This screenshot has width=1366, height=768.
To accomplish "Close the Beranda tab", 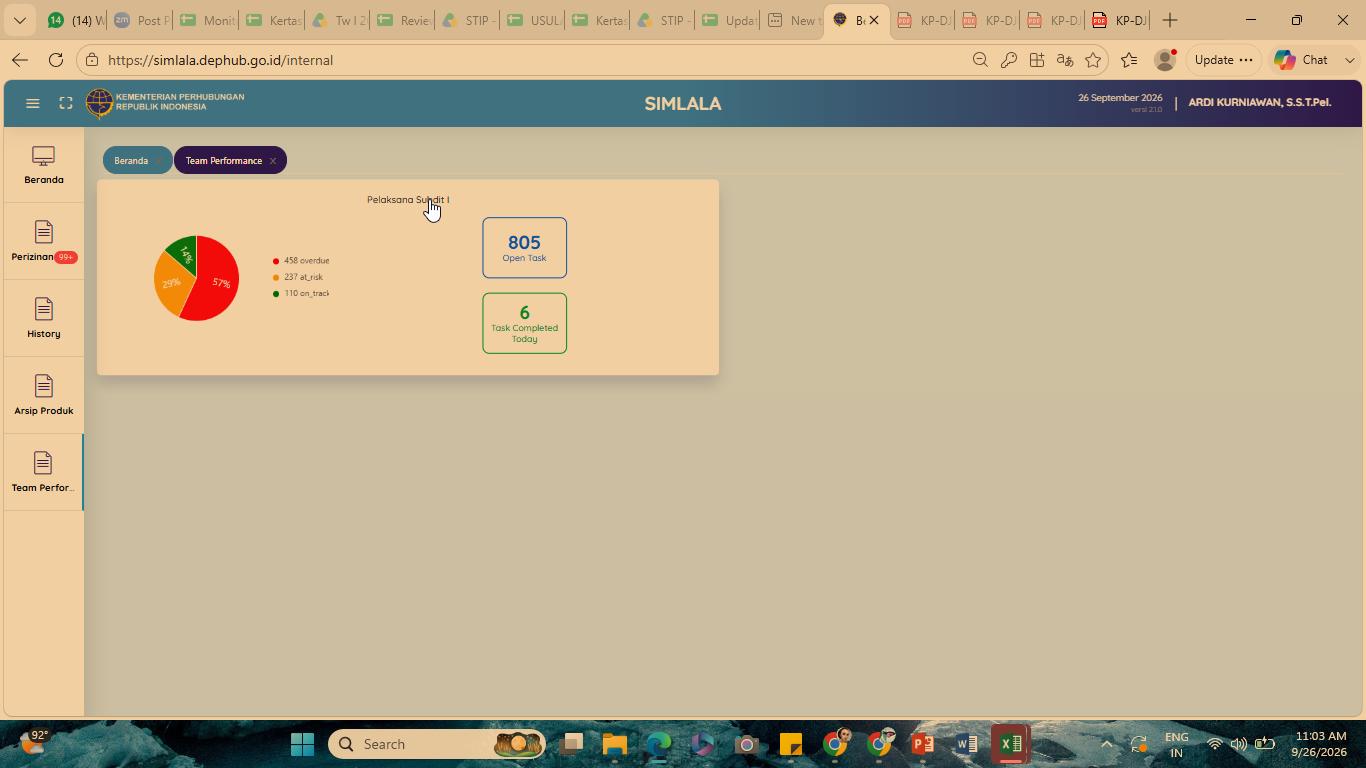I will tap(159, 161).
